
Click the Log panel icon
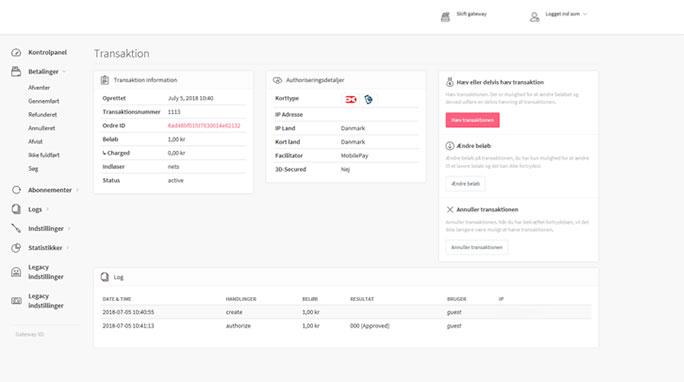[x=105, y=277]
